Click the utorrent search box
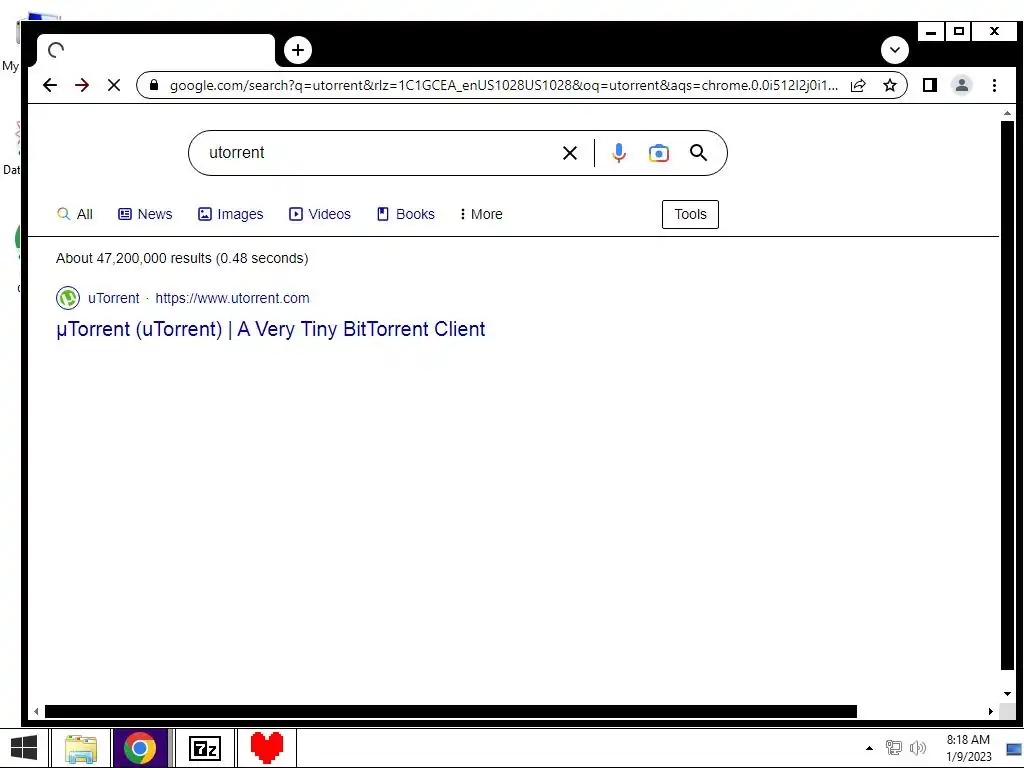The height and width of the screenshot is (768, 1024). (379, 153)
